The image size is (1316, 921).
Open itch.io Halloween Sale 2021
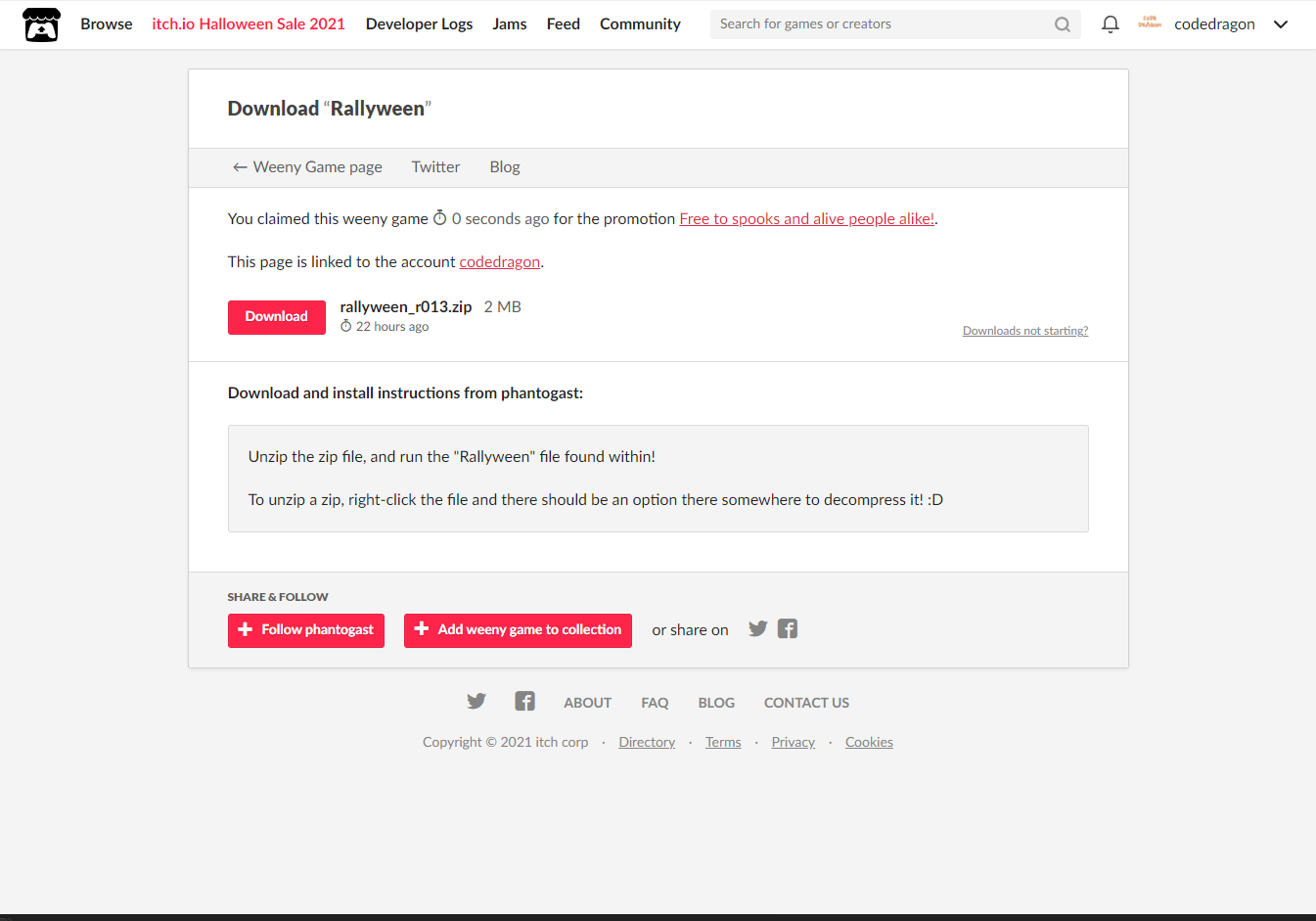(249, 24)
